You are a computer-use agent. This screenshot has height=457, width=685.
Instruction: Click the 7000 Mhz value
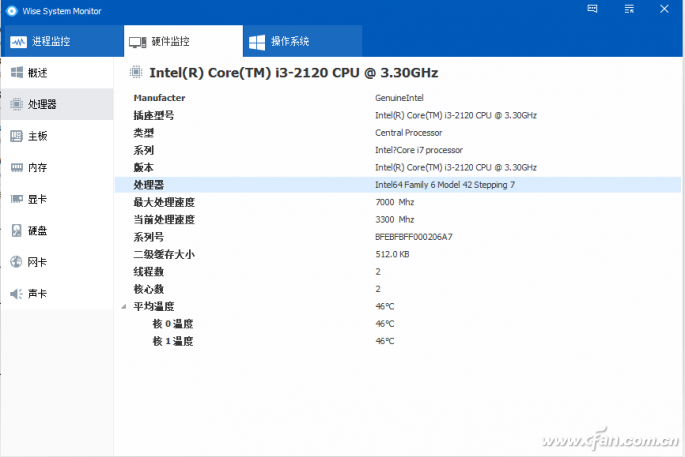pyautogui.click(x=394, y=202)
